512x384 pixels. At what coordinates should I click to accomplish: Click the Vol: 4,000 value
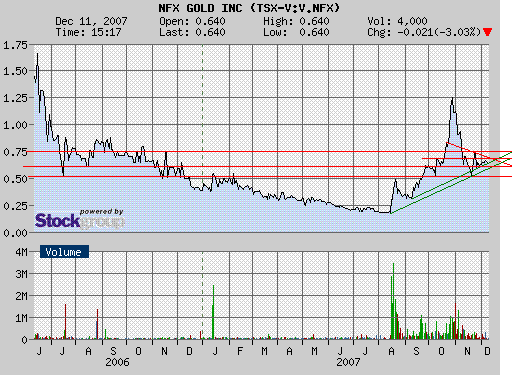click(x=397, y=21)
